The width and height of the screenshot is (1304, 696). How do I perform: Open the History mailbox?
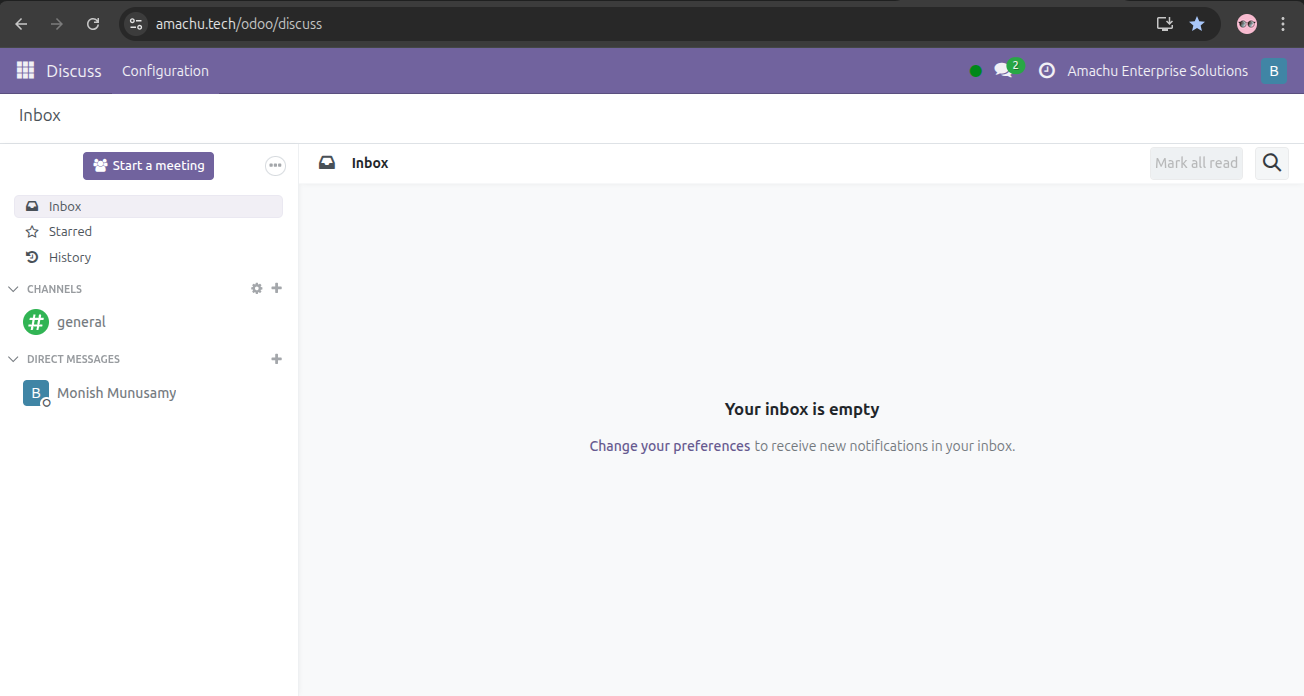pos(69,257)
